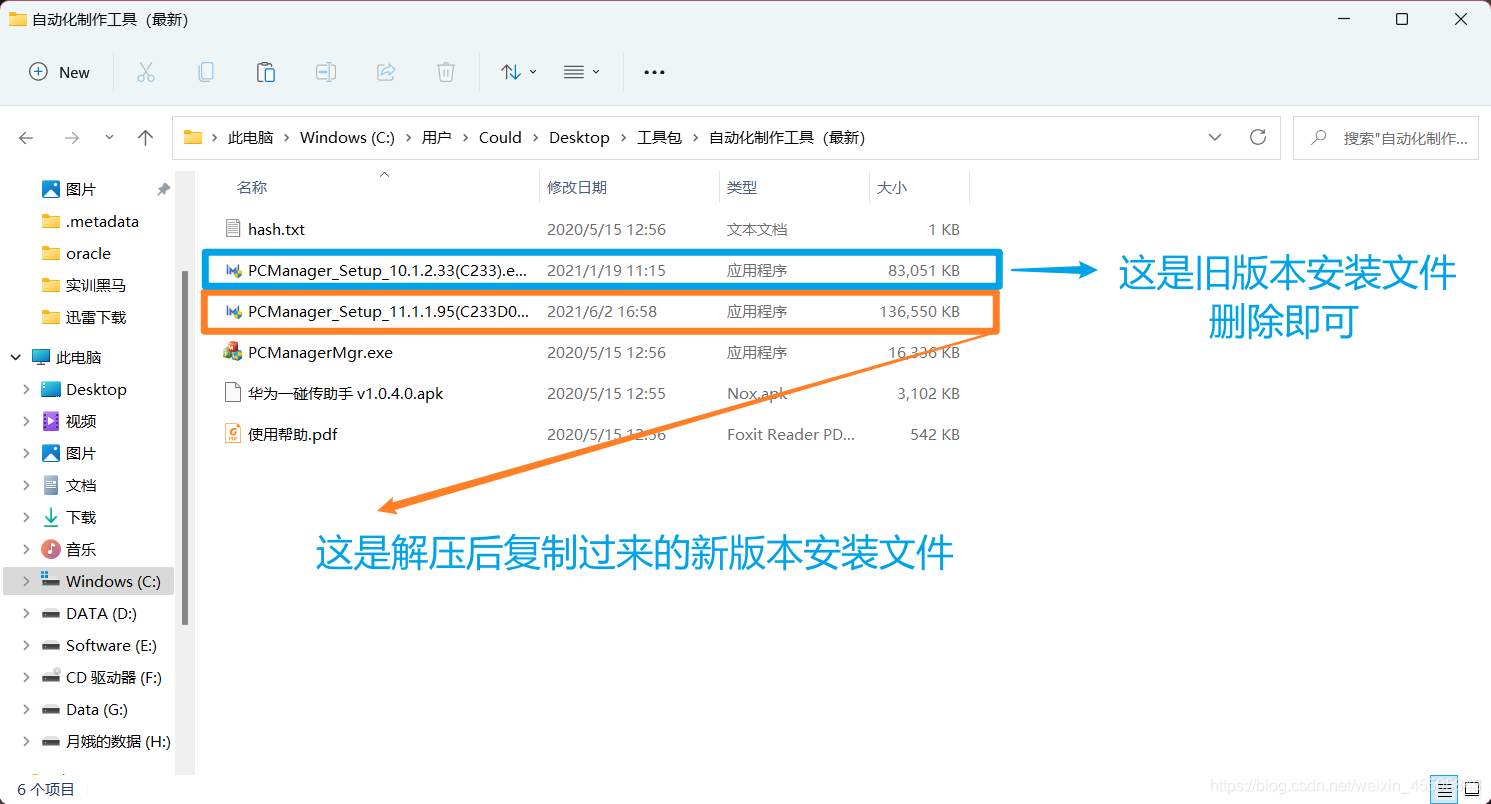Expand the 下载 tree node
Screen dimensions: 1491x804
pos(26,517)
